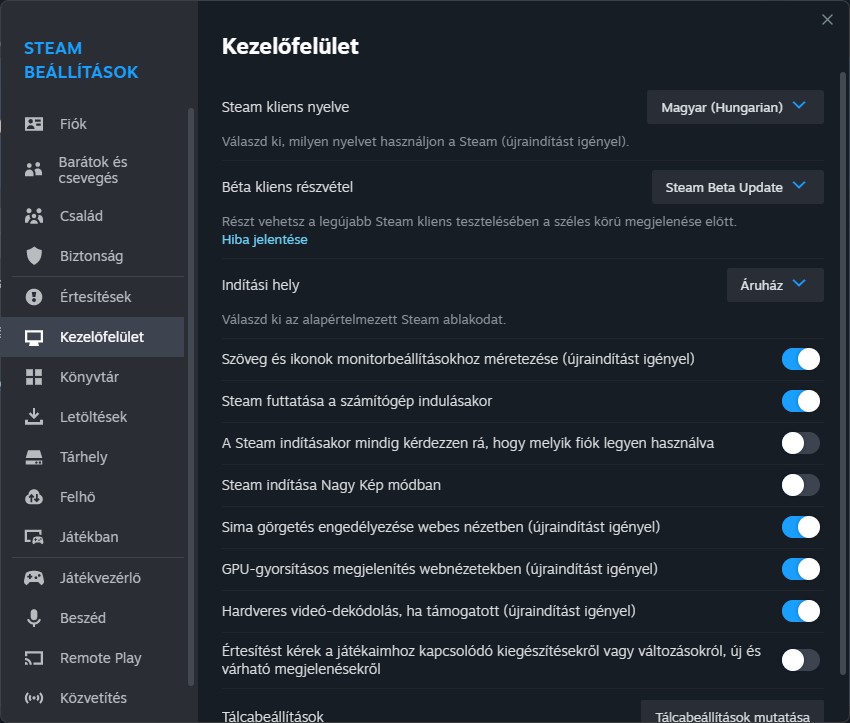This screenshot has height=723, width=850.
Task: Disable Steam futtatása a számítógép indulásakor
Action: [800, 401]
